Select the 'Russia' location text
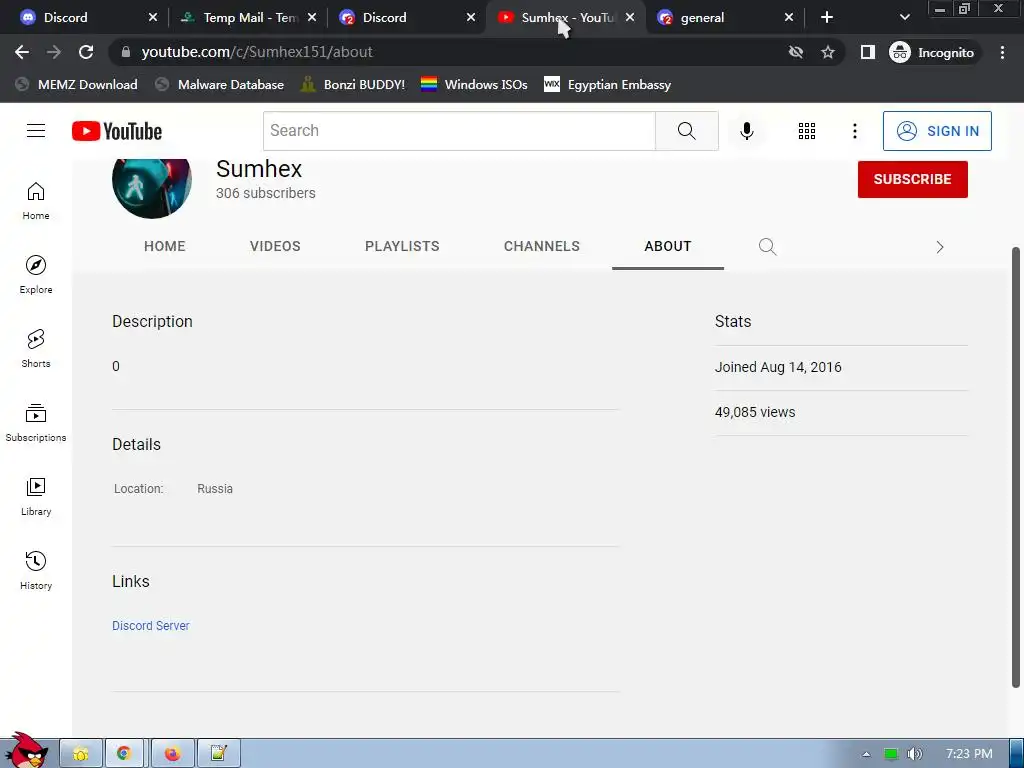The image size is (1024, 768). pyautogui.click(x=215, y=488)
